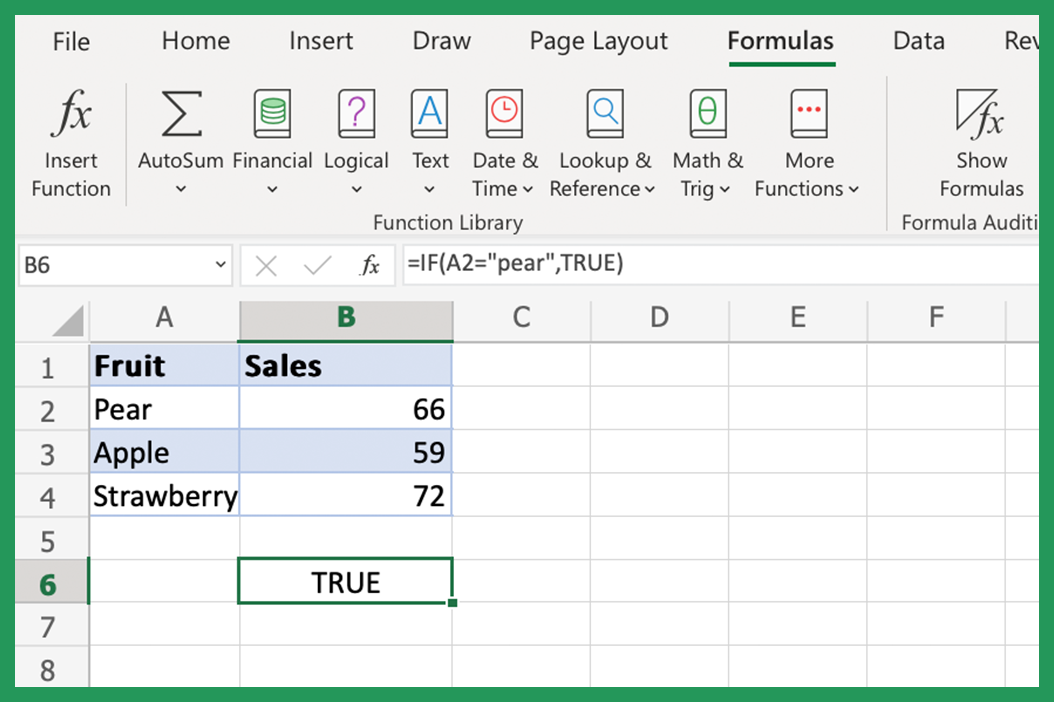Open the Page Layout tab
The image size is (1054, 702).
point(598,41)
